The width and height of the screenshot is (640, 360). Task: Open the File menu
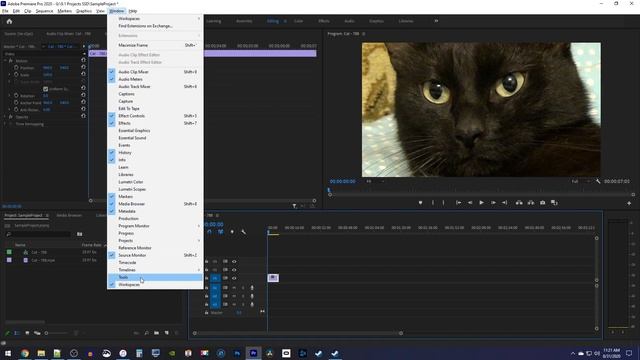[x=5, y=11]
